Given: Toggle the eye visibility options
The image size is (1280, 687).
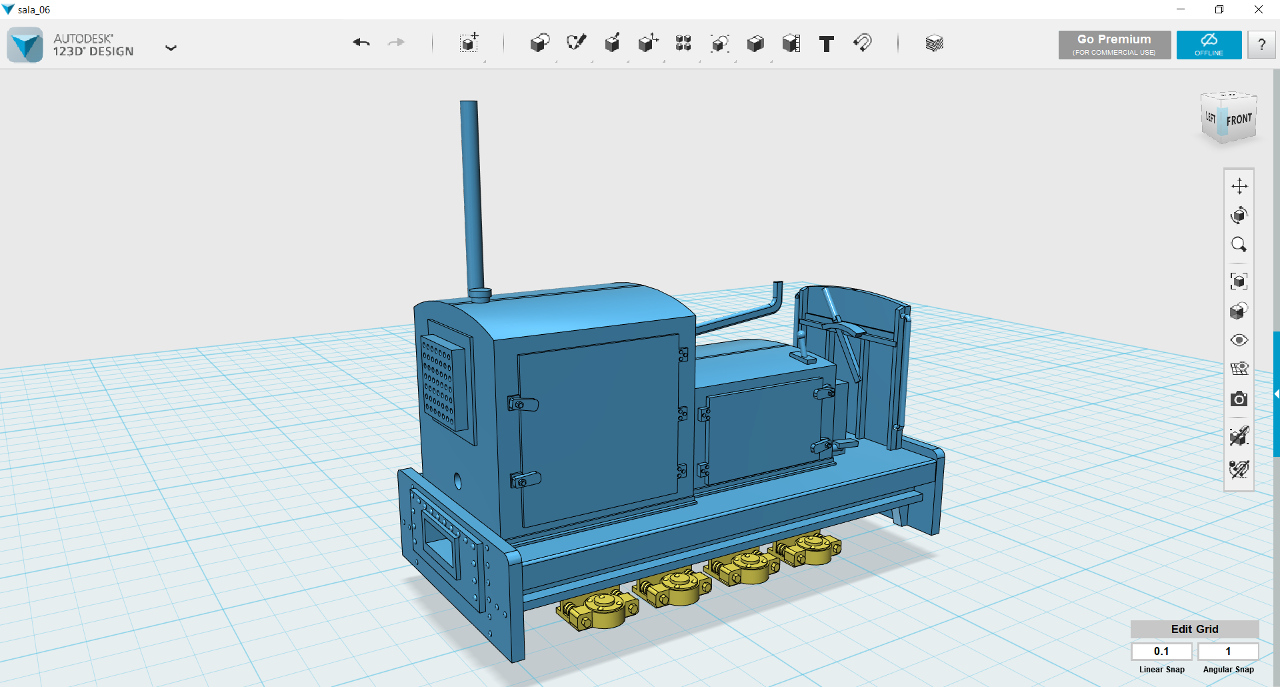Looking at the screenshot, I should point(1239,340).
